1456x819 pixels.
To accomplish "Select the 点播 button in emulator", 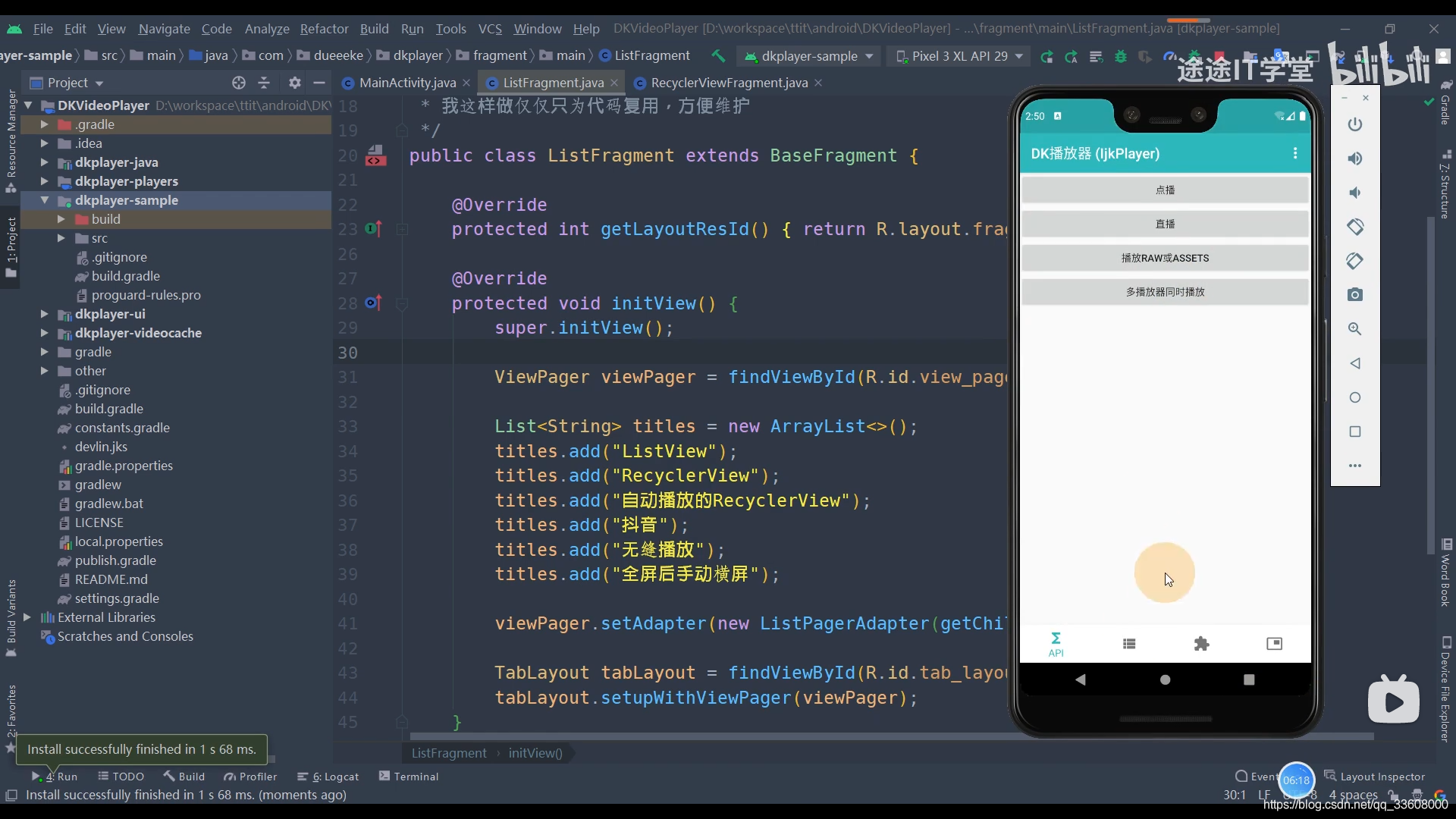I will 1164,190.
